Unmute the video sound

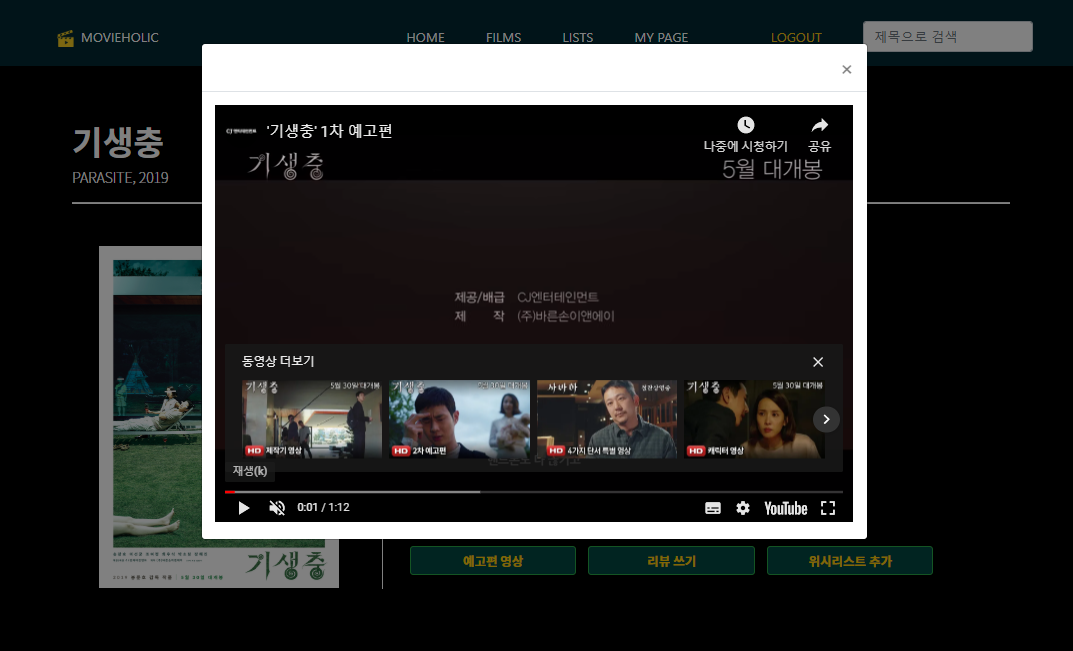(277, 508)
